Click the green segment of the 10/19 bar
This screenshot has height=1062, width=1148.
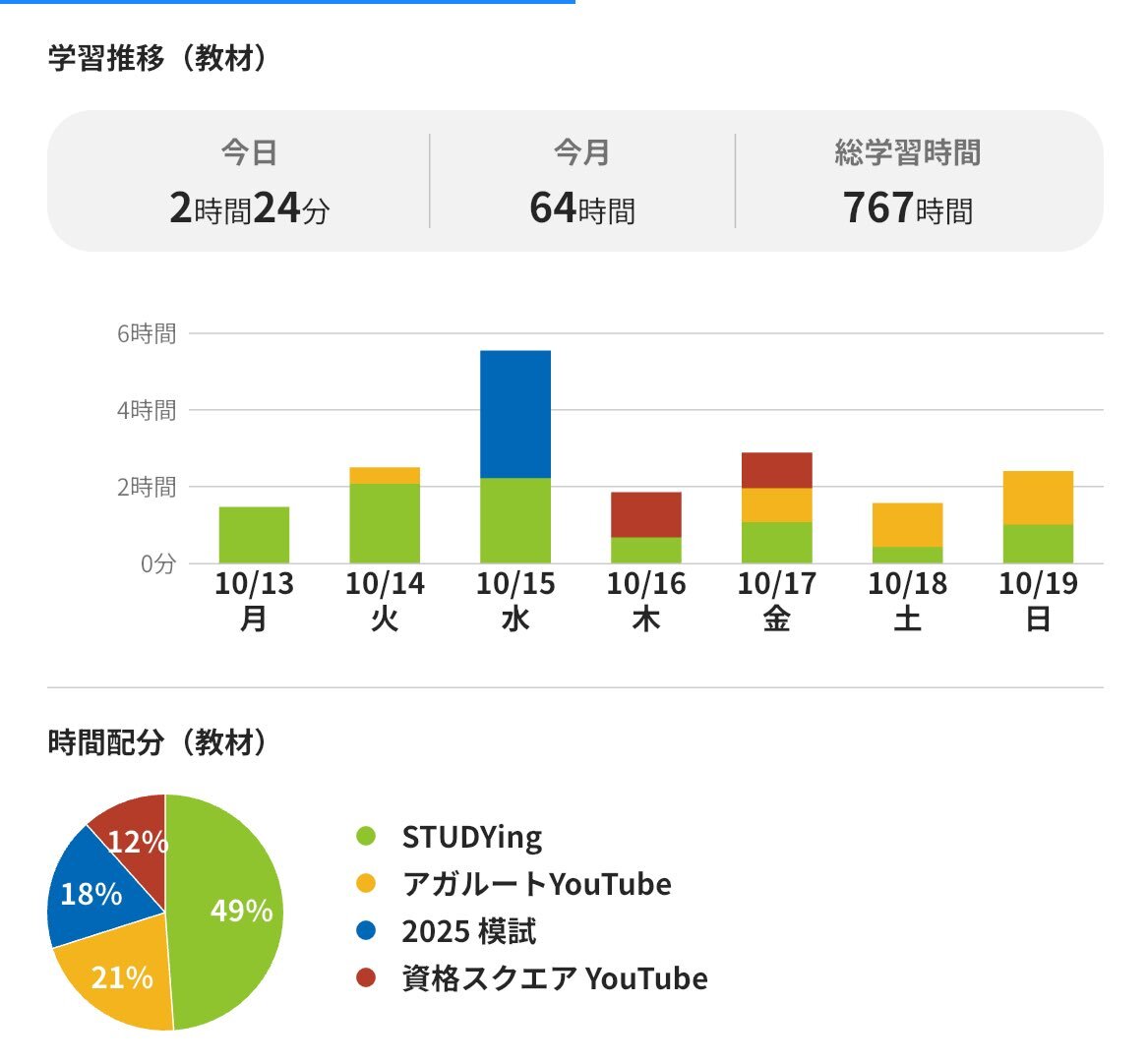1038,544
